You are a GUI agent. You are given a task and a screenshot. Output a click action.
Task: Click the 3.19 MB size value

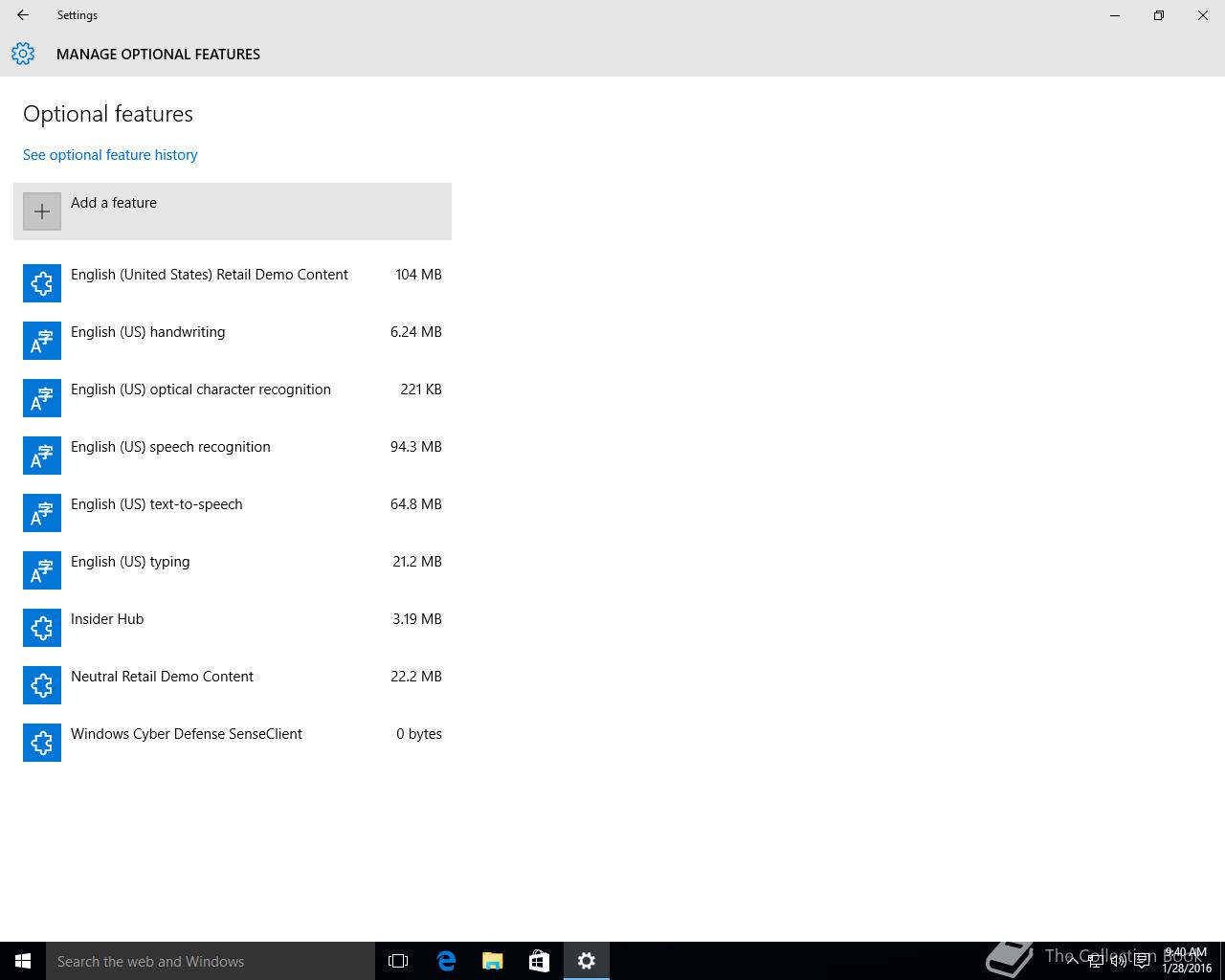[417, 619]
